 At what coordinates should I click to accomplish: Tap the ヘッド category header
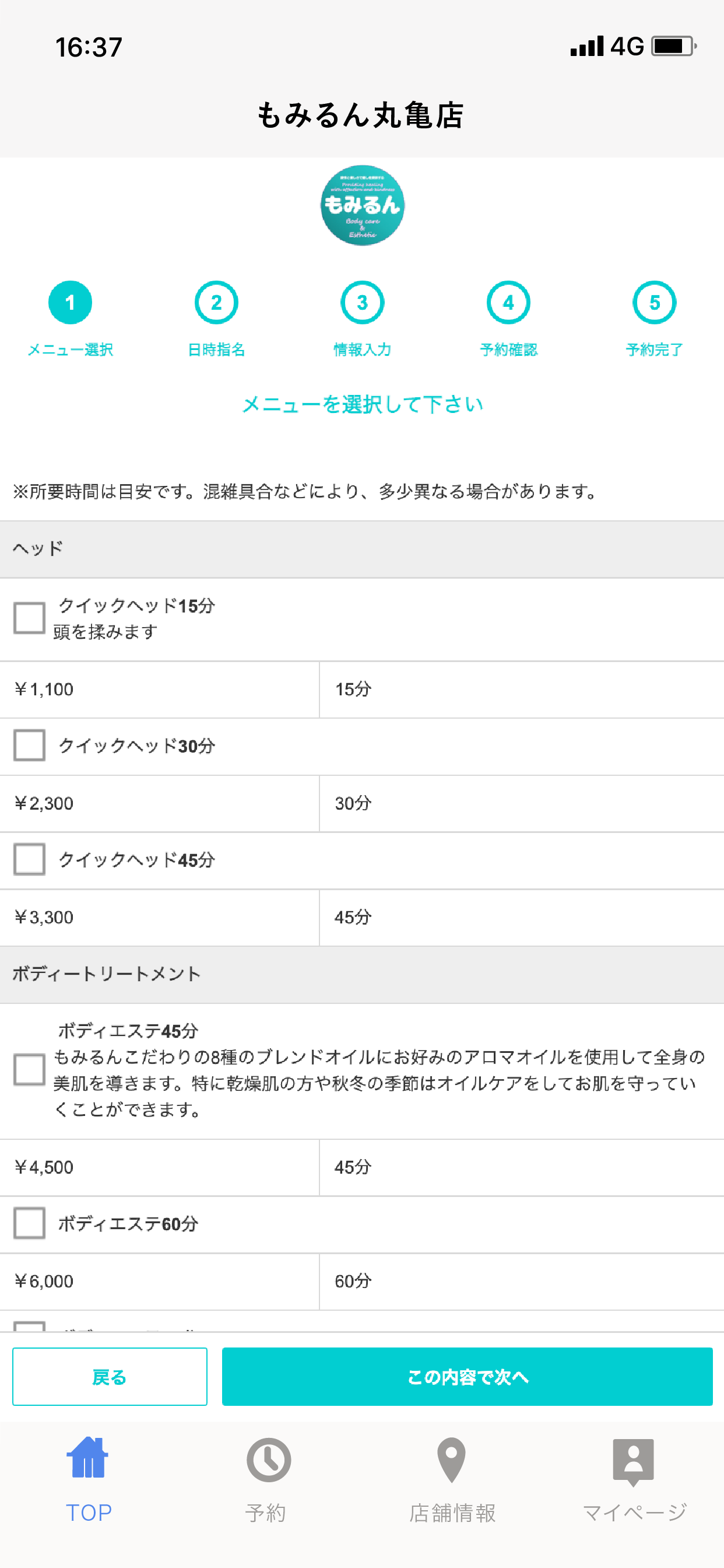click(362, 549)
